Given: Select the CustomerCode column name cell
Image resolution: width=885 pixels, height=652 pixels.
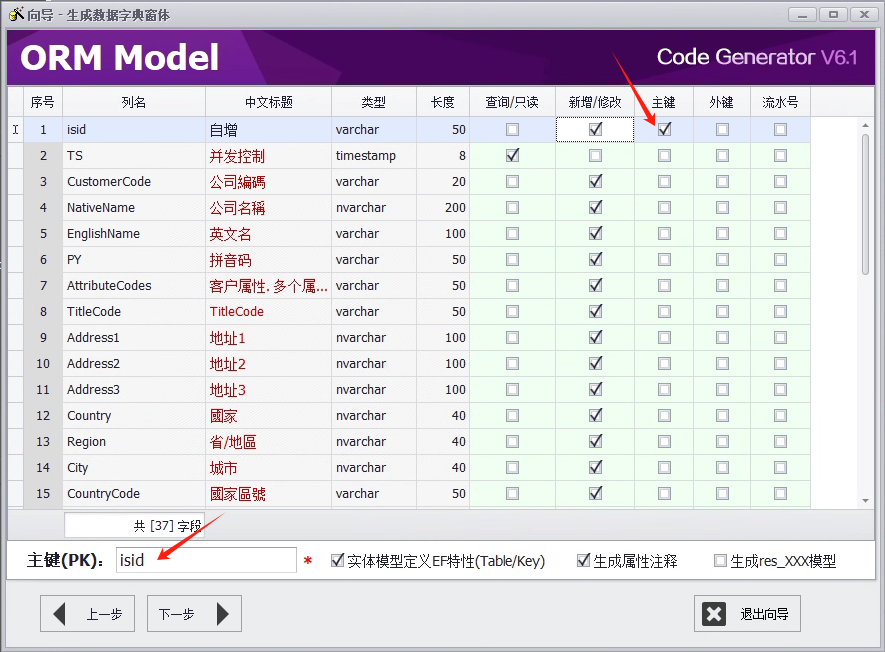Looking at the screenshot, I should point(134,181).
